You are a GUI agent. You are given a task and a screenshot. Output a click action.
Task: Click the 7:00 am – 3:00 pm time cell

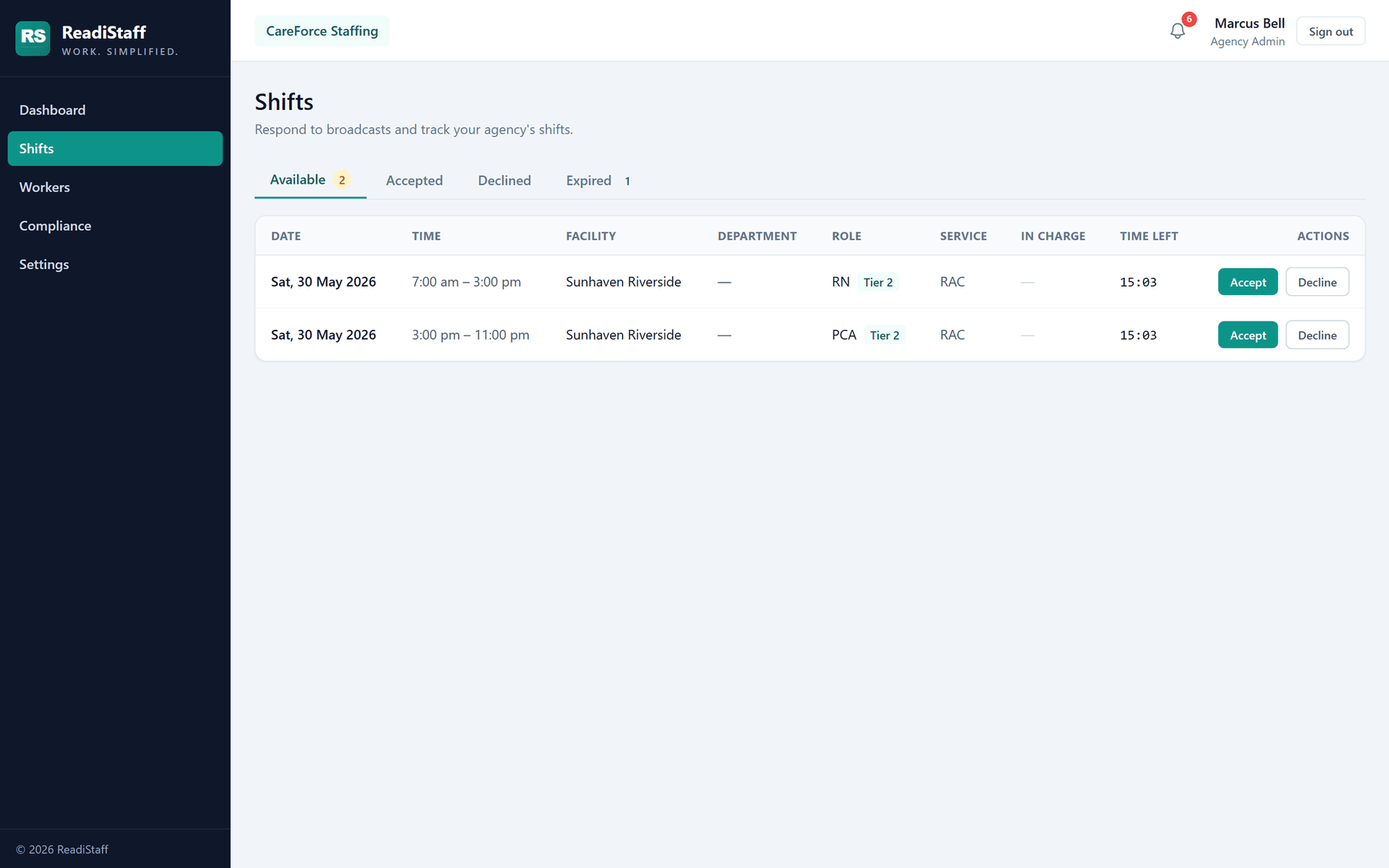(466, 282)
